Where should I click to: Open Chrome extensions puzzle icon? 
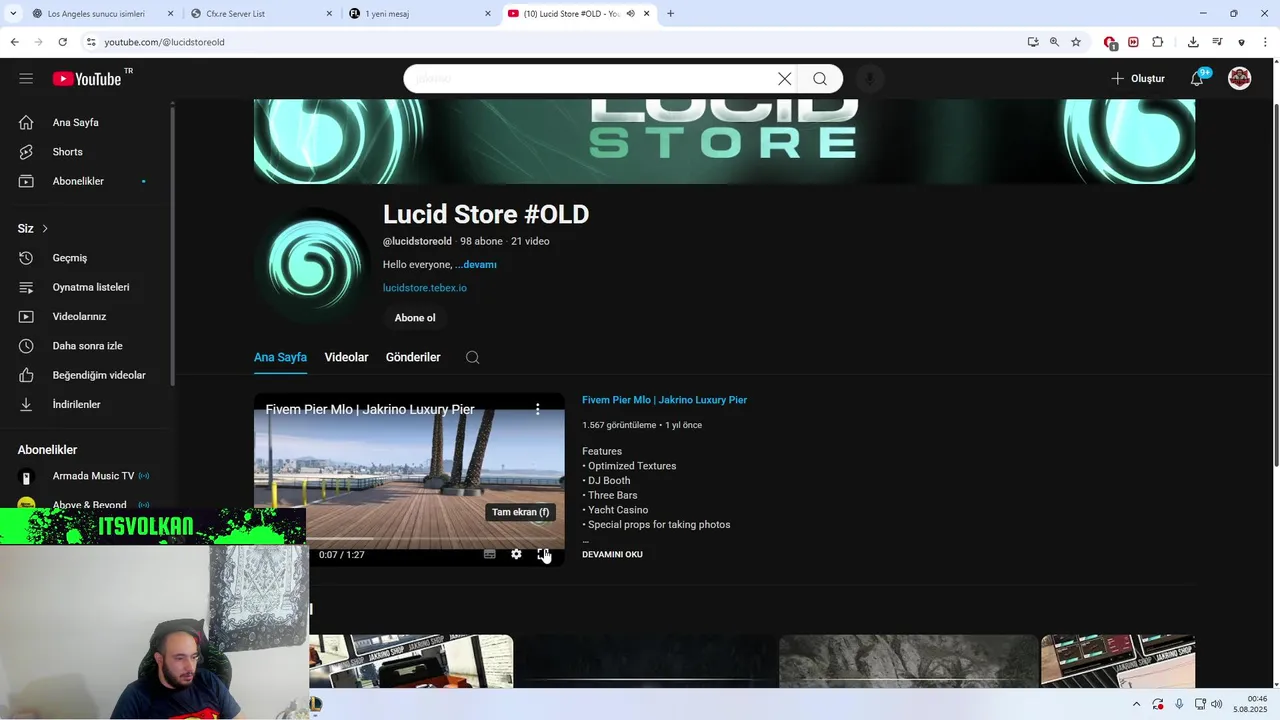pos(1158,42)
